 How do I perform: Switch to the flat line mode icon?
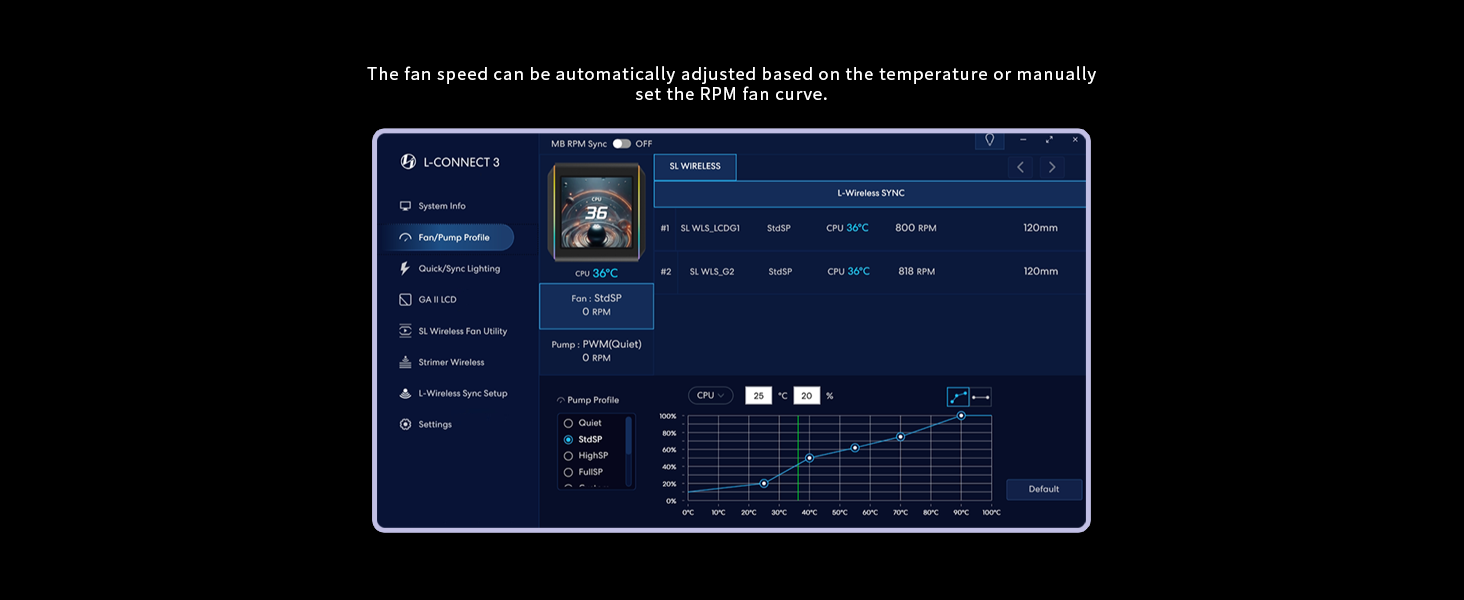tap(981, 397)
